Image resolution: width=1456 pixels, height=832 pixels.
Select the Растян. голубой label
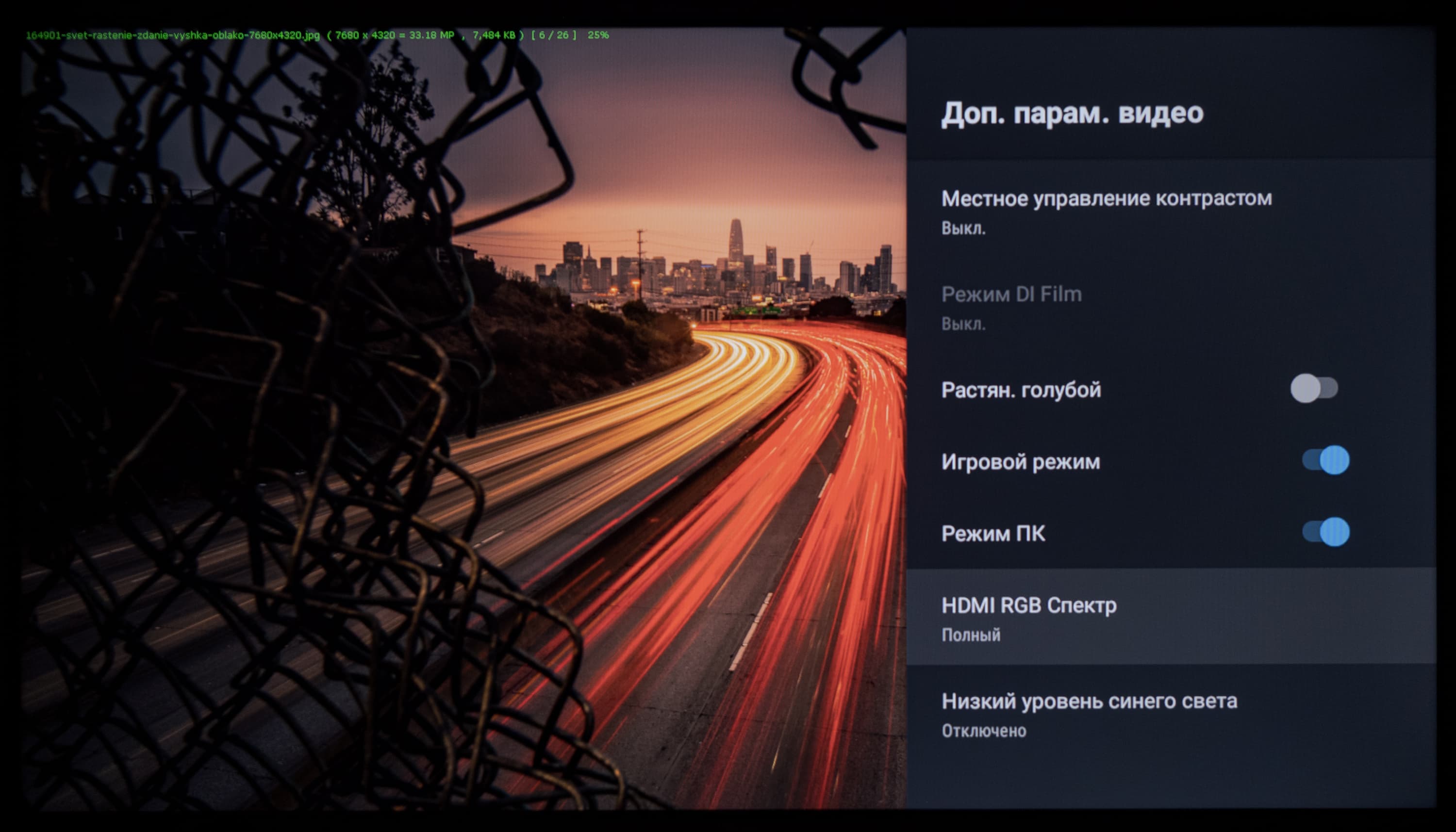click(x=1021, y=390)
